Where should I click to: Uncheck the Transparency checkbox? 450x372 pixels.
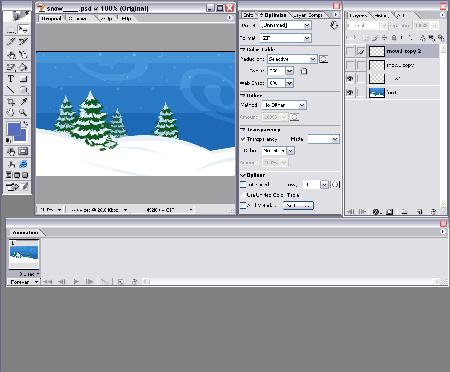pyautogui.click(x=243, y=139)
